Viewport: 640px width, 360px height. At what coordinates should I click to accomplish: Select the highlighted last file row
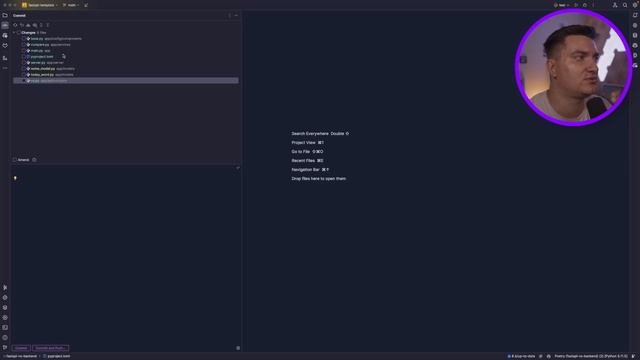126,81
